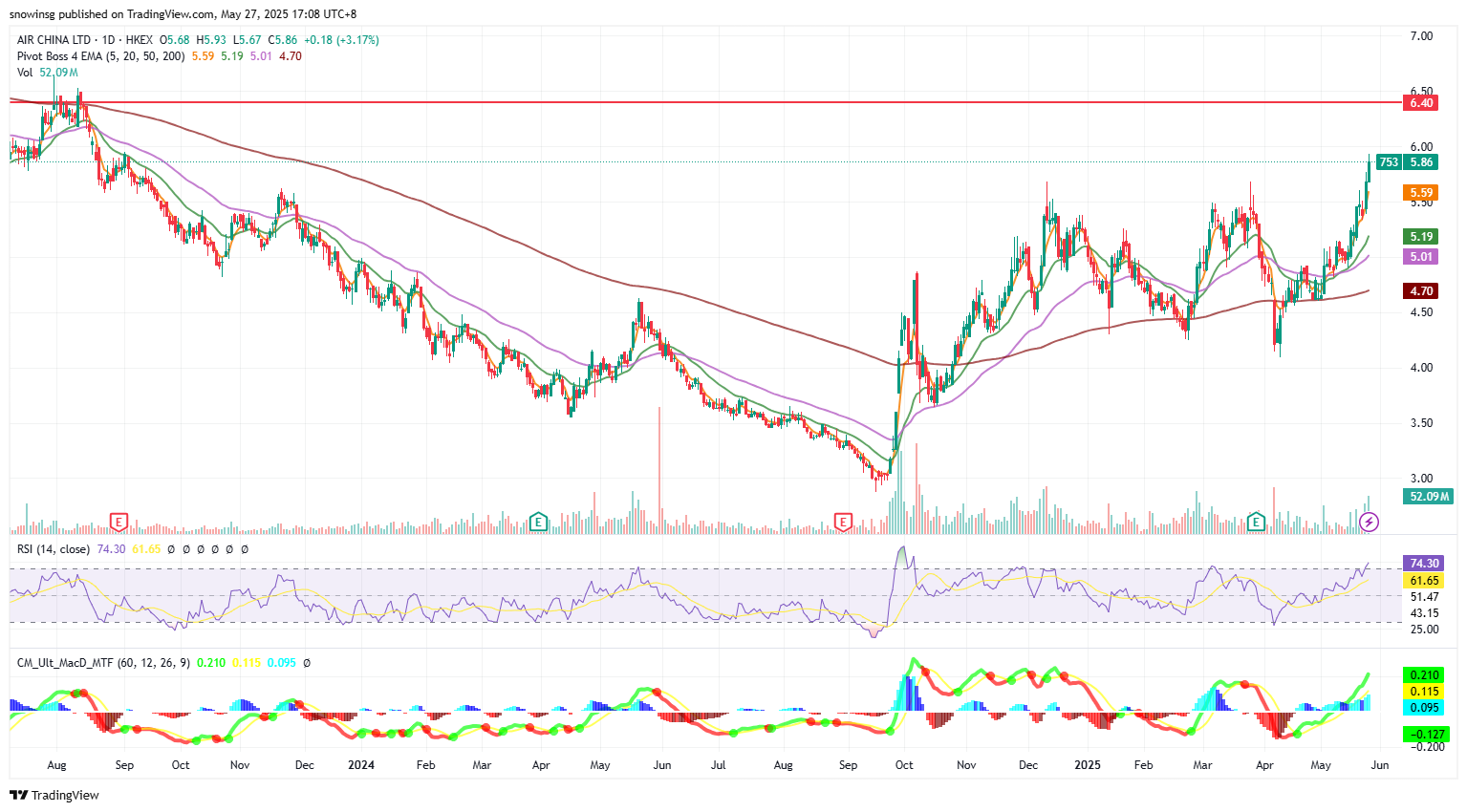Screen dimensions: 1467x812
Task: Click the O5.68 open value in the legend
Action: coord(174,40)
